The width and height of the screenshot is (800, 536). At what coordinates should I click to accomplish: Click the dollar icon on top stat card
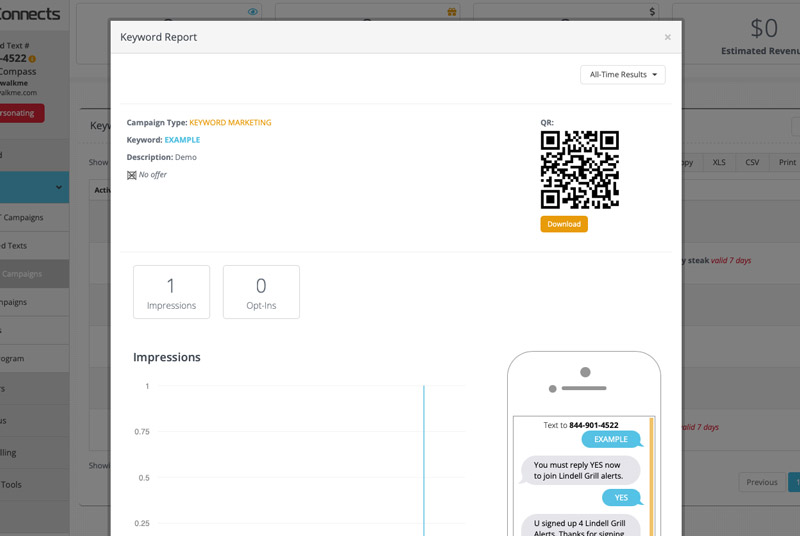tap(652, 11)
